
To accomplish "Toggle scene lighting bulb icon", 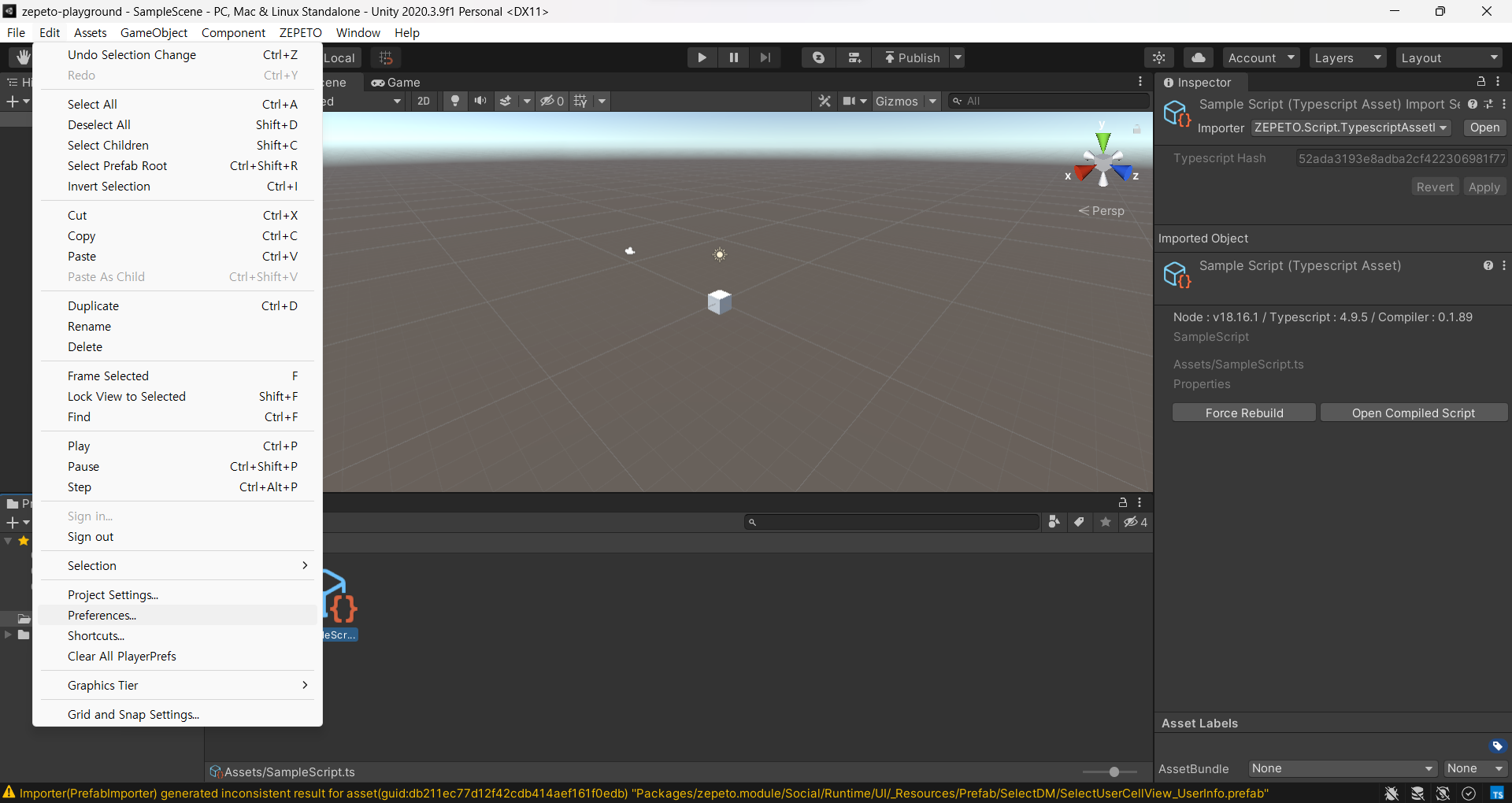I will [x=455, y=101].
